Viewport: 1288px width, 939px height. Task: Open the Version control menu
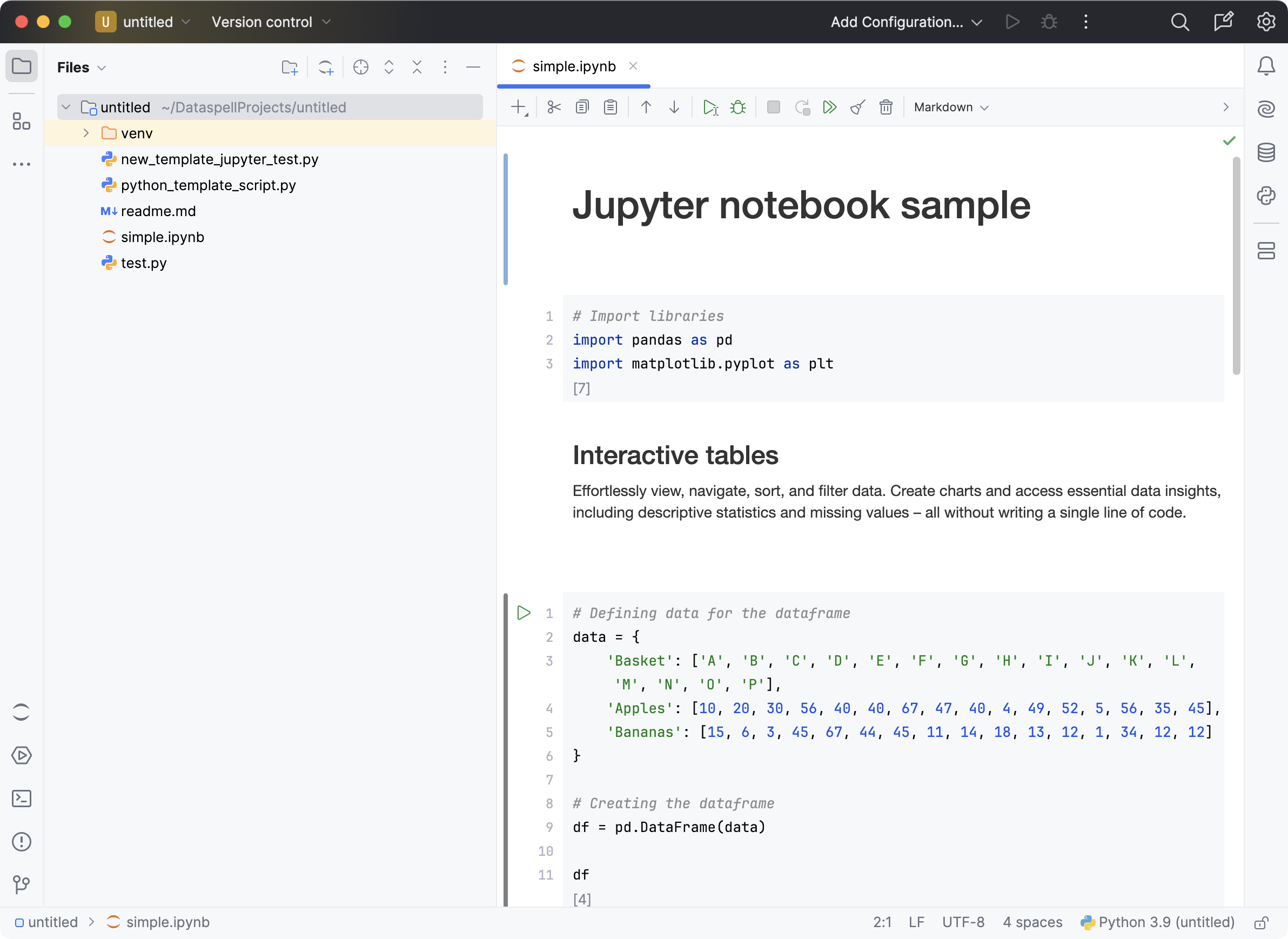[271, 22]
